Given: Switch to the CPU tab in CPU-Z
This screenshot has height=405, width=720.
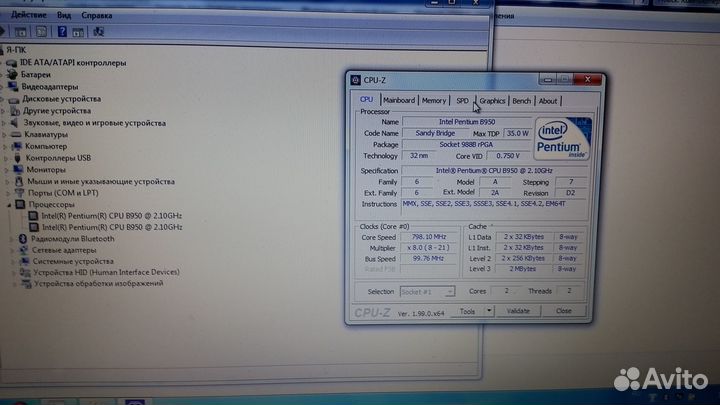Looking at the screenshot, I should pyautogui.click(x=366, y=100).
